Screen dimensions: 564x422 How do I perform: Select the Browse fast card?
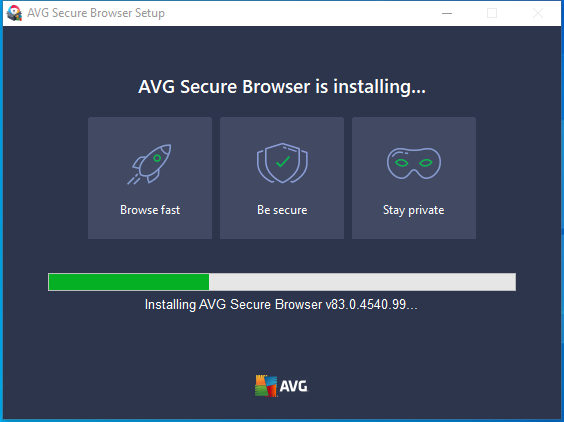150,178
